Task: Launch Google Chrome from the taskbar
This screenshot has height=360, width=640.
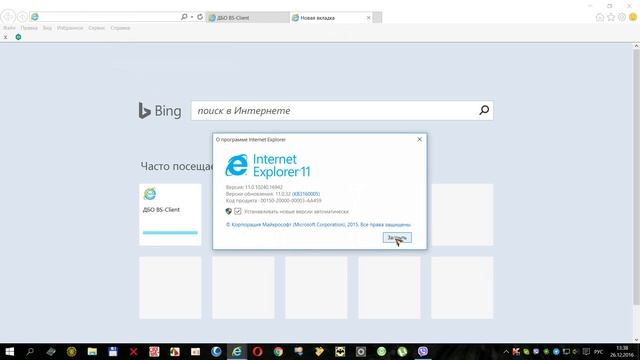Action: 278,351
